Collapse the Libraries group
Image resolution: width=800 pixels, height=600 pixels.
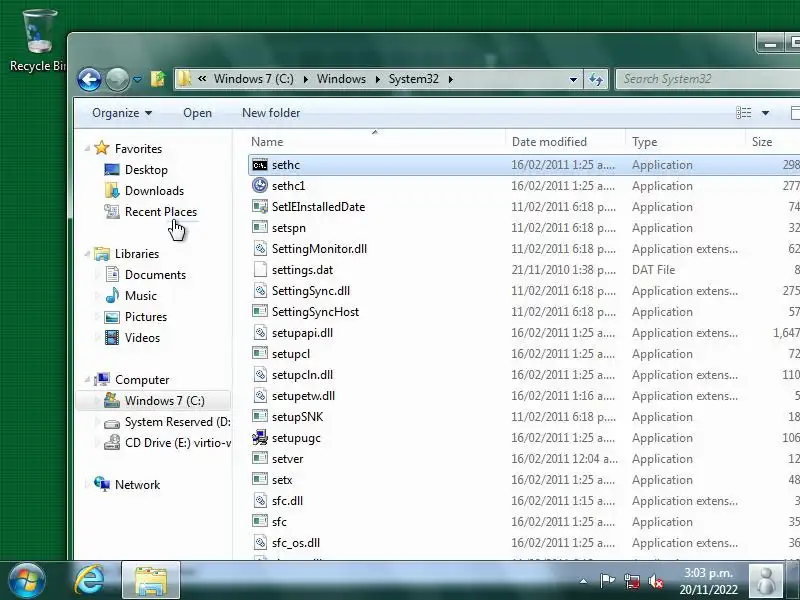[x=87, y=254]
